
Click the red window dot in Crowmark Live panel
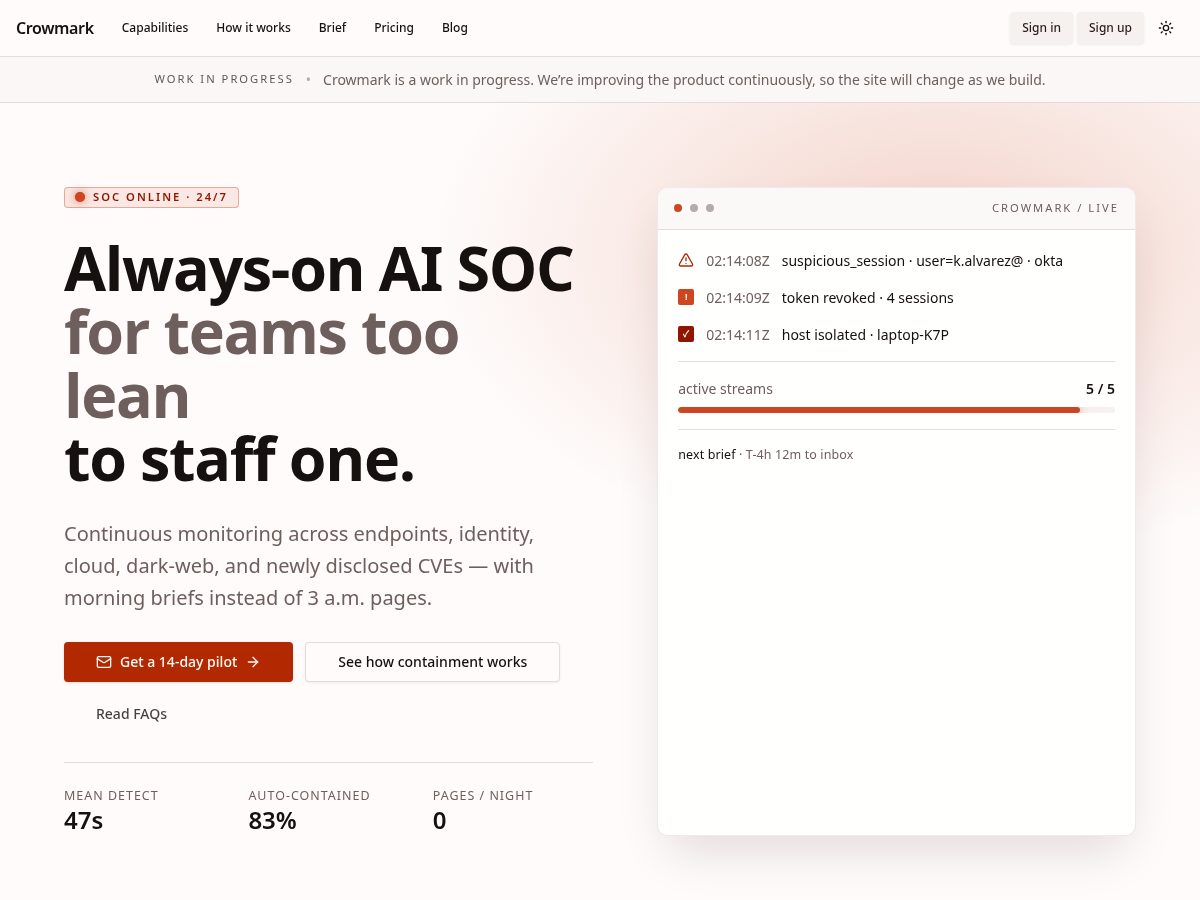(678, 208)
